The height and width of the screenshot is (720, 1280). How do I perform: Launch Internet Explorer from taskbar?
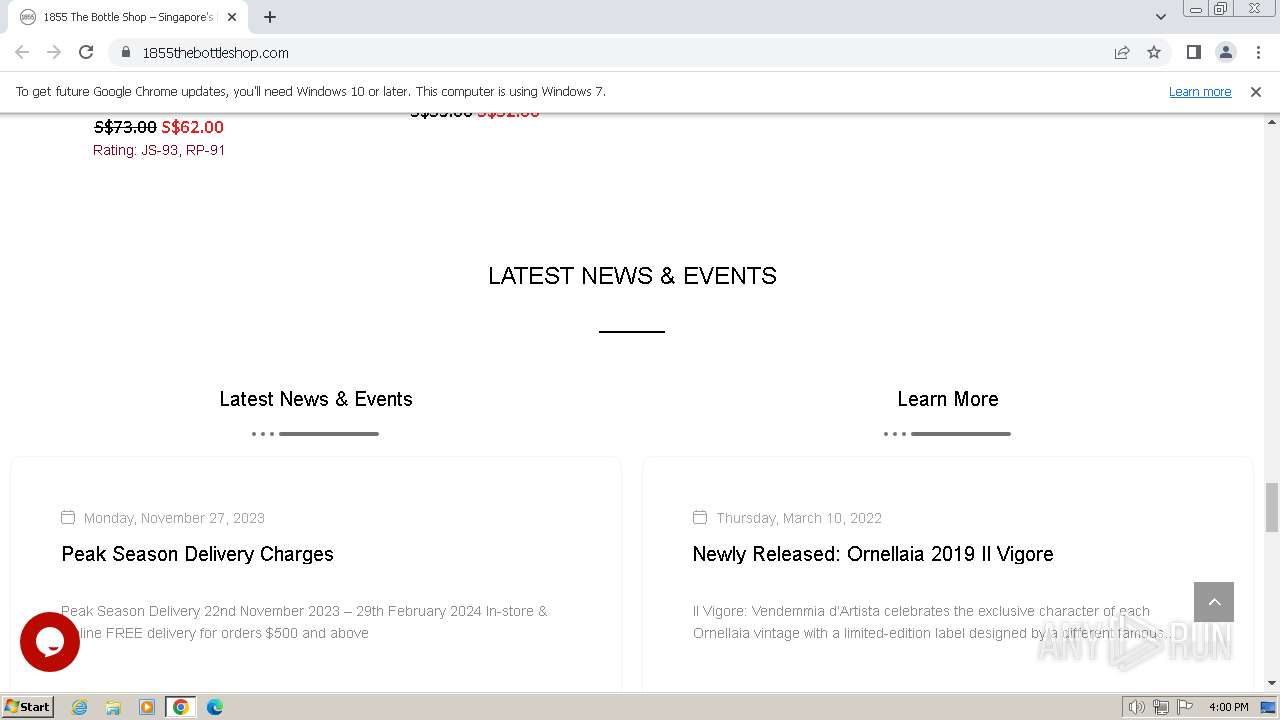(x=79, y=707)
